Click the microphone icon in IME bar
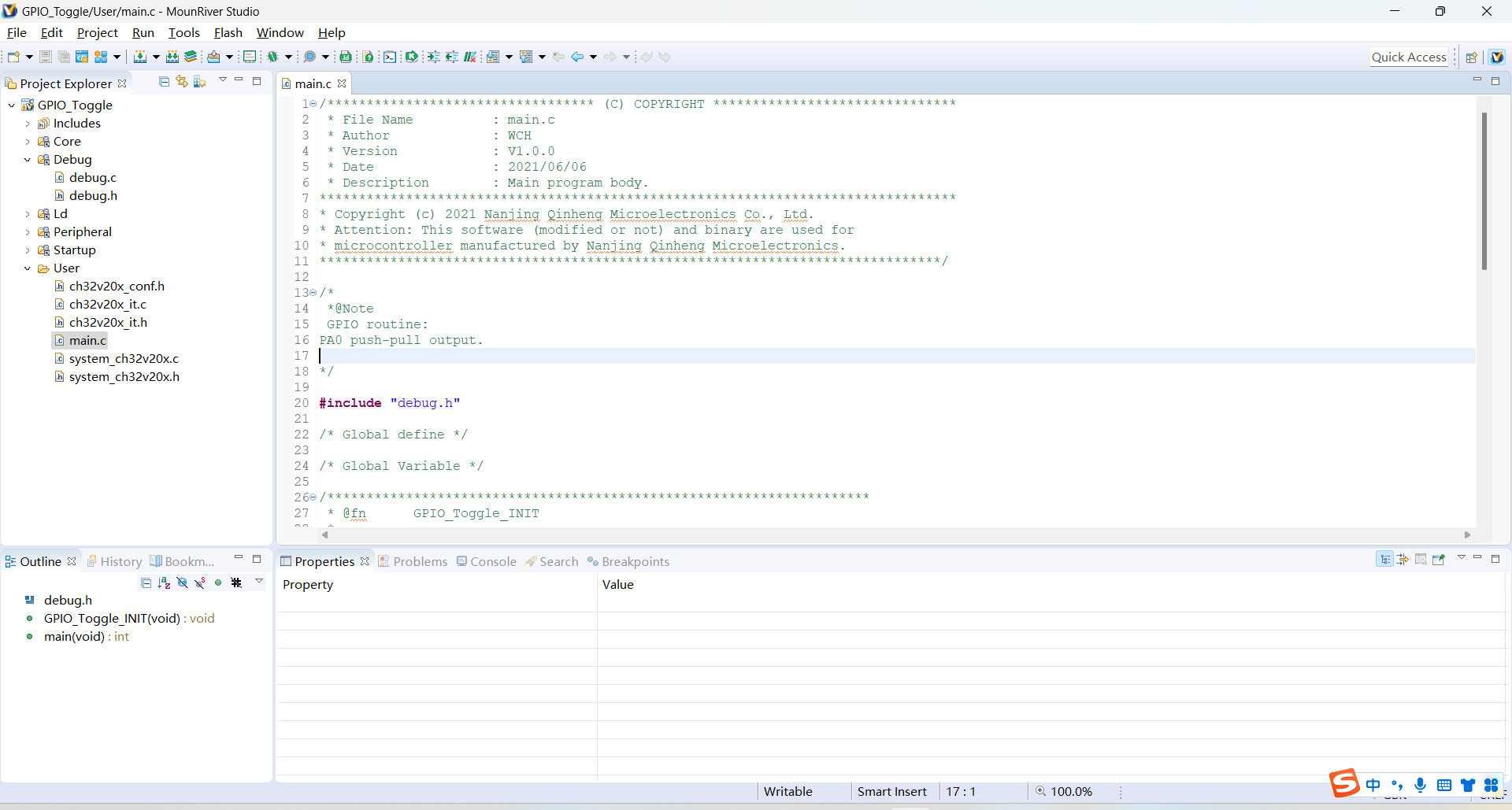 click(x=1420, y=785)
